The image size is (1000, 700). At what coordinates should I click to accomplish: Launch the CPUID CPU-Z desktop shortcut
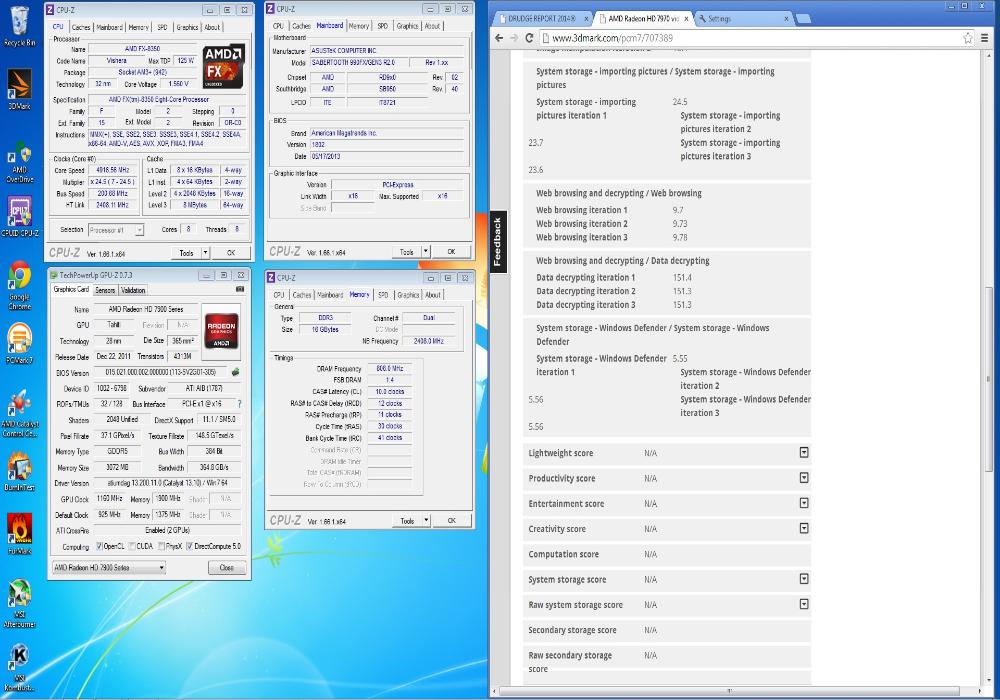(x=19, y=217)
